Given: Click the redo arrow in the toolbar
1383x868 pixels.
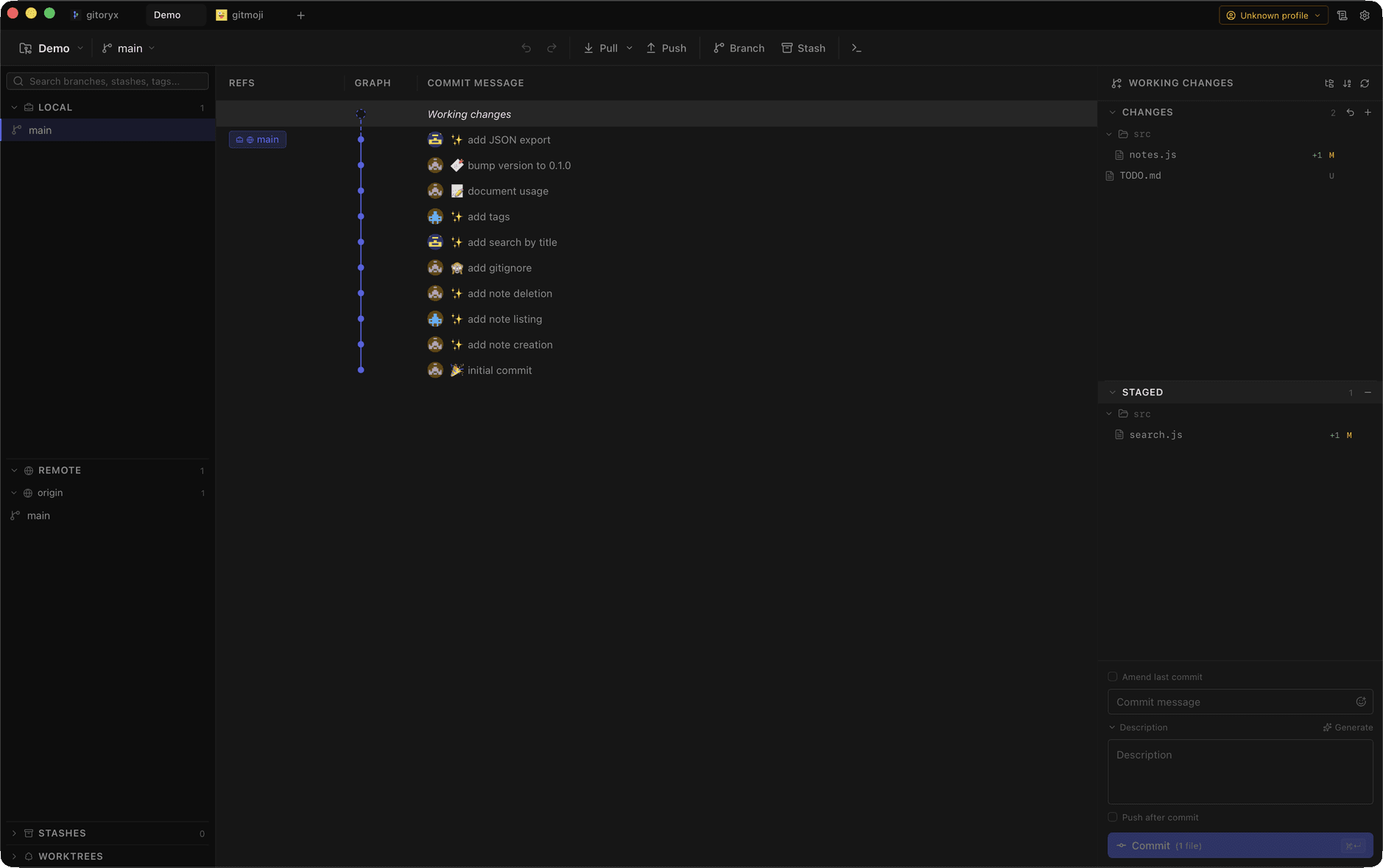Looking at the screenshot, I should (x=552, y=48).
